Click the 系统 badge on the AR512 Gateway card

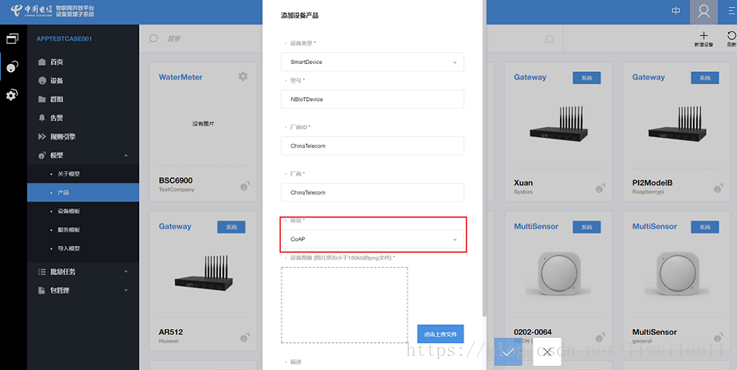click(x=231, y=227)
